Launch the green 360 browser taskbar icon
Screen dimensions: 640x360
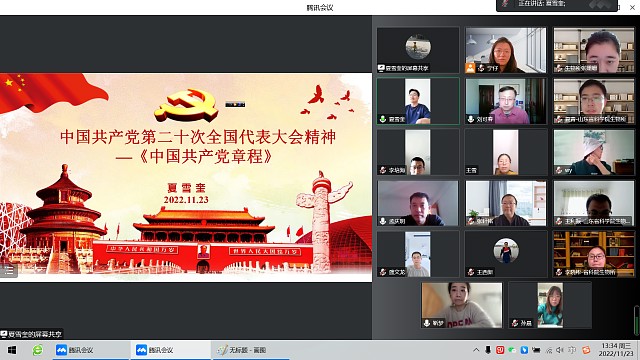point(38,350)
